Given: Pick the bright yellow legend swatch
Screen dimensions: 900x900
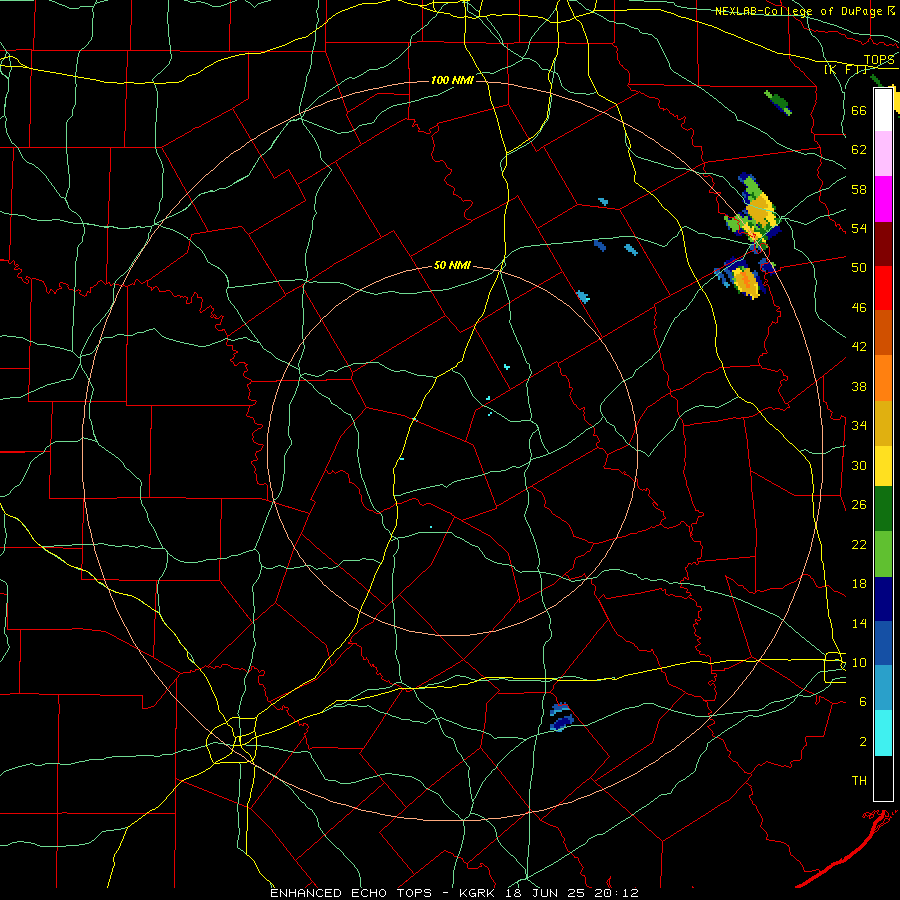Looking at the screenshot, I should pos(883,465).
